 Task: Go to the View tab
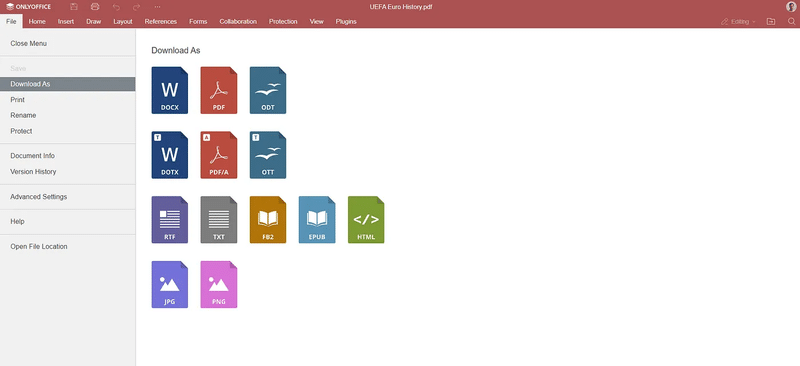pyautogui.click(x=317, y=21)
